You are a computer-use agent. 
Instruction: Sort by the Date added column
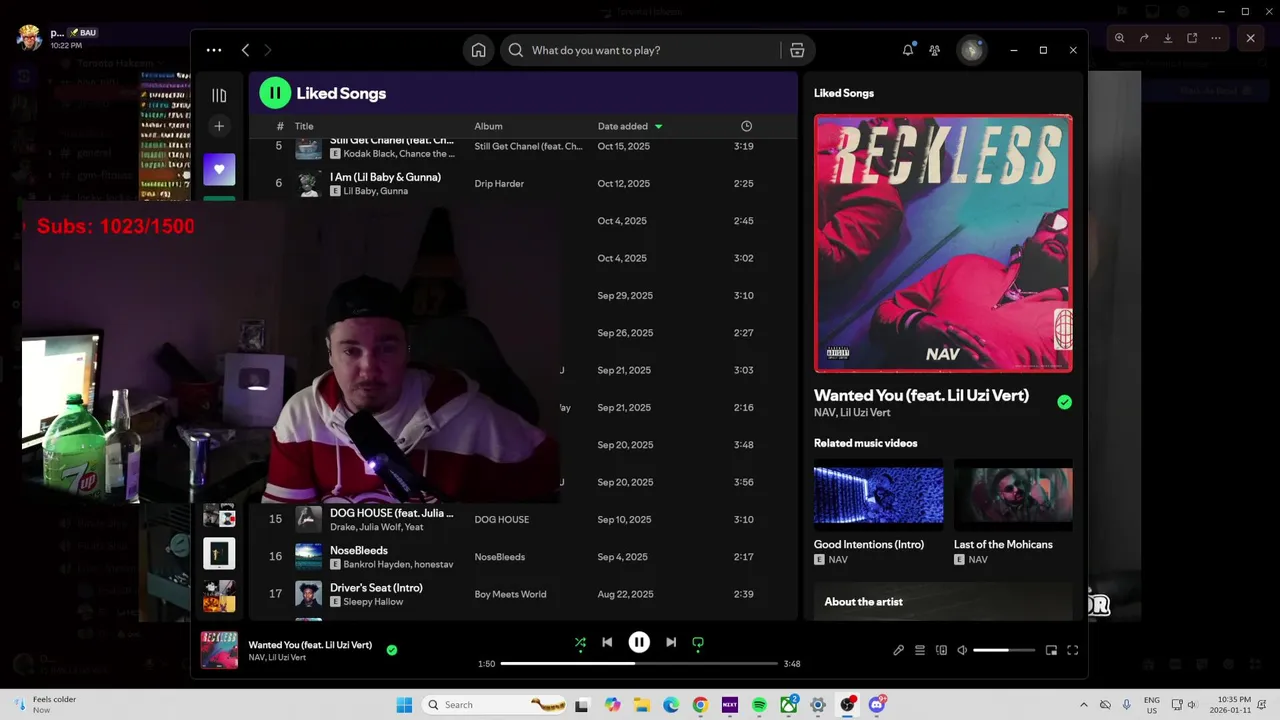pos(630,126)
